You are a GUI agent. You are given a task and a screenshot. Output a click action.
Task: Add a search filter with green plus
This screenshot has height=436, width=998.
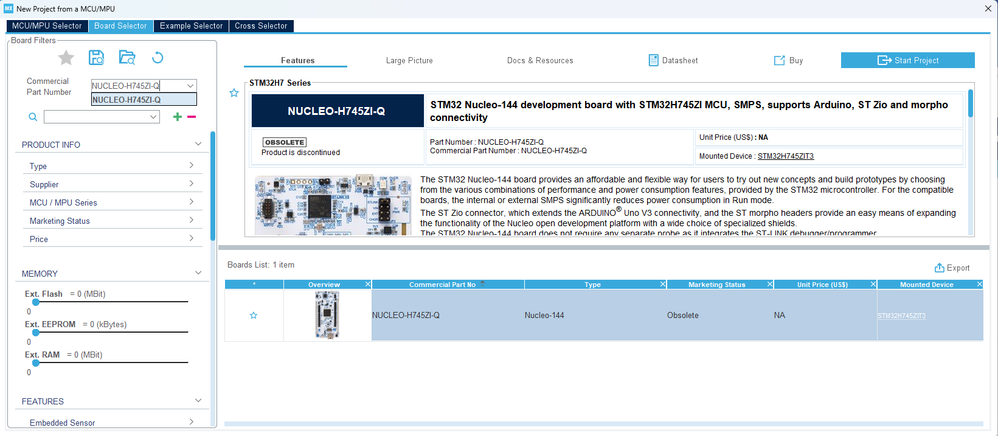[178, 116]
